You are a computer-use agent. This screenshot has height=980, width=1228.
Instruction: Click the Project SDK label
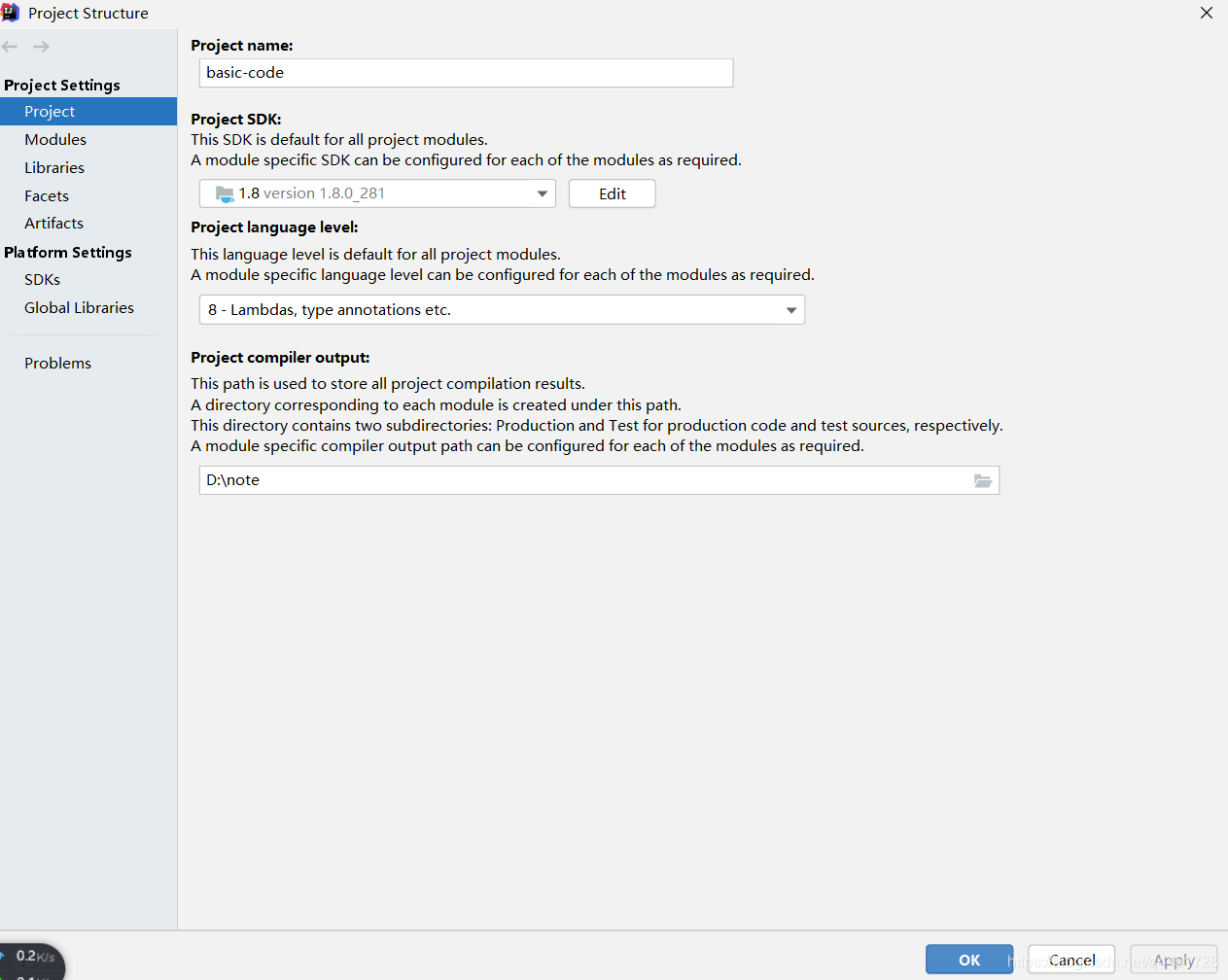point(236,119)
